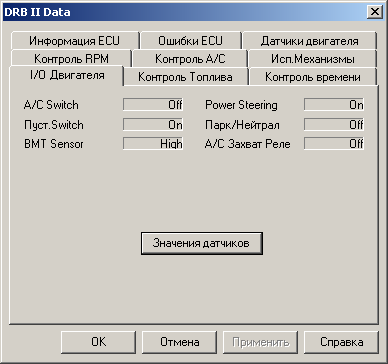388x364 pixels.
Task: Click the BMT Sensor label
Action: 54,144
